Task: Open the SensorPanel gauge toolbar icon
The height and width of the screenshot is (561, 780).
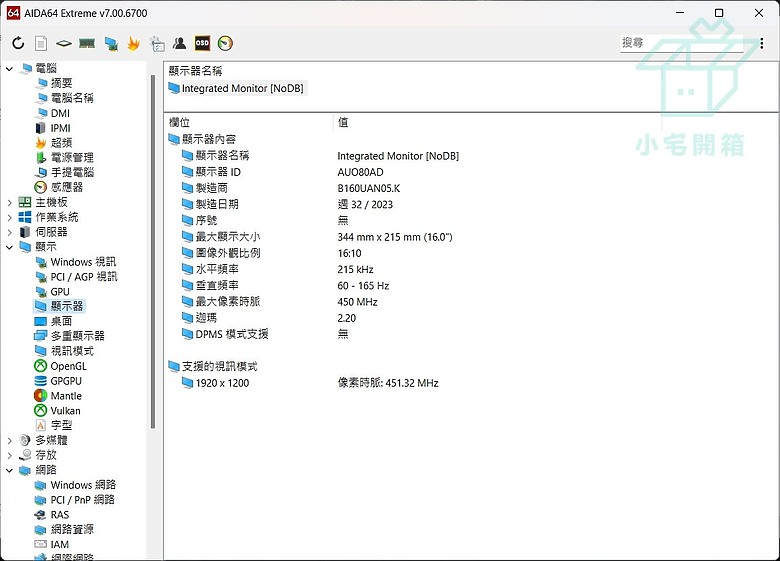Action: (225, 43)
